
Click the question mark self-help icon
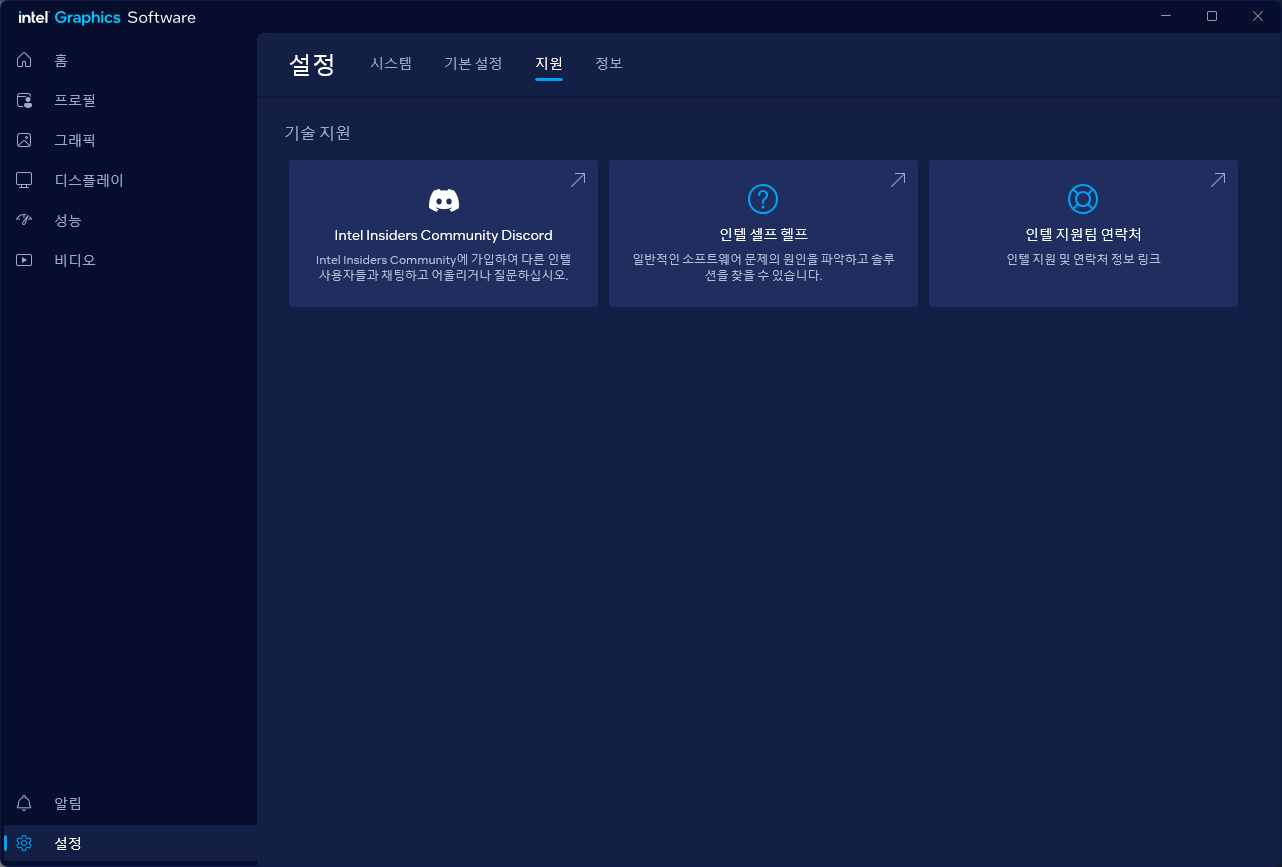[x=763, y=199]
